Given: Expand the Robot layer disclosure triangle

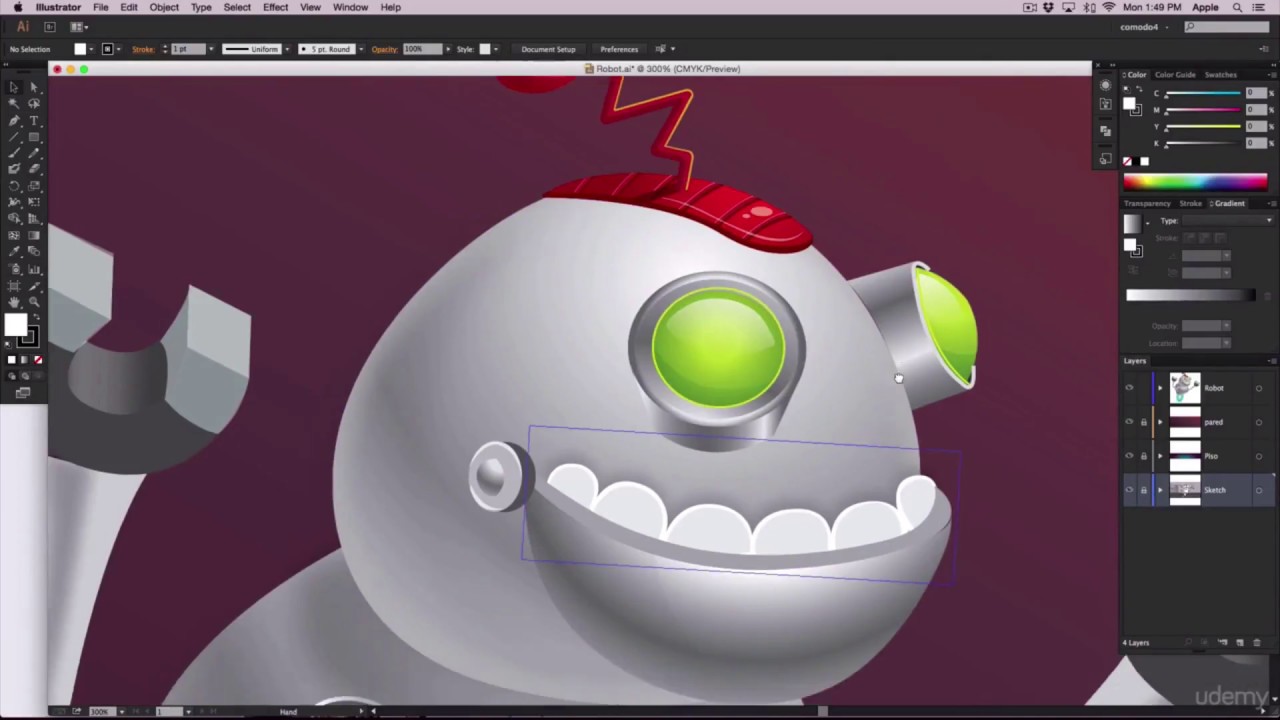Looking at the screenshot, I should [x=1160, y=388].
